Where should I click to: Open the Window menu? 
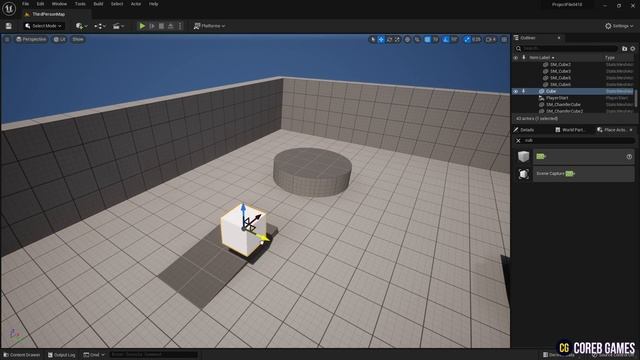pos(59,4)
